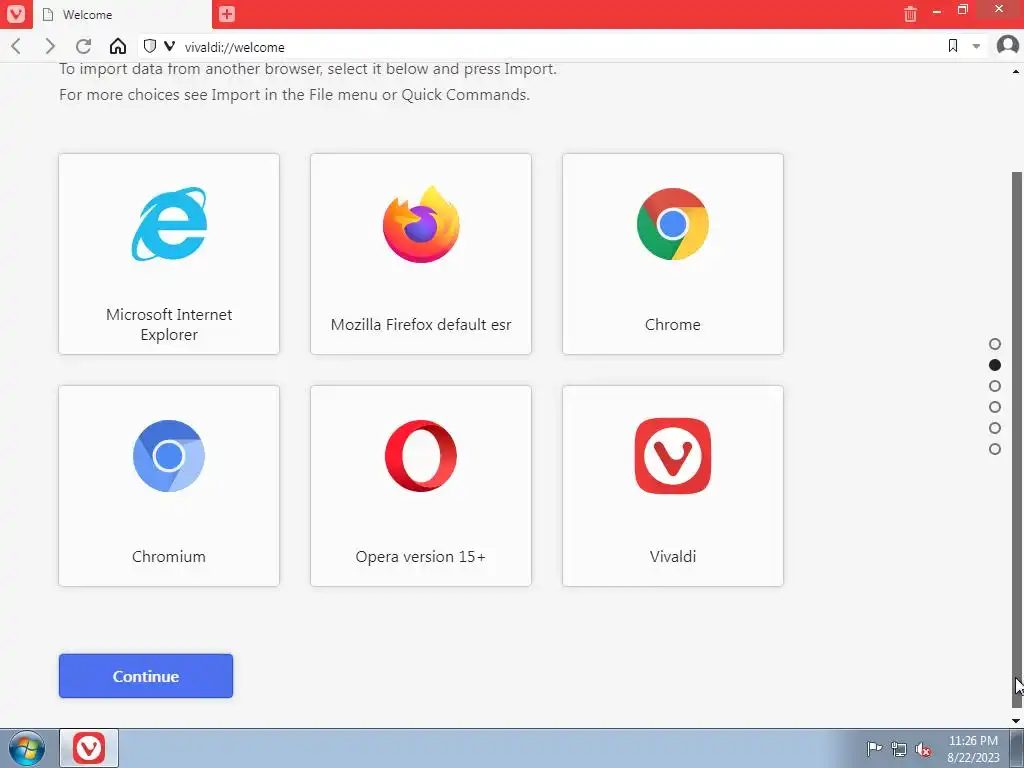The image size is (1024, 768).
Task: Jump to the first welcome step dot
Action: (995, 344)
